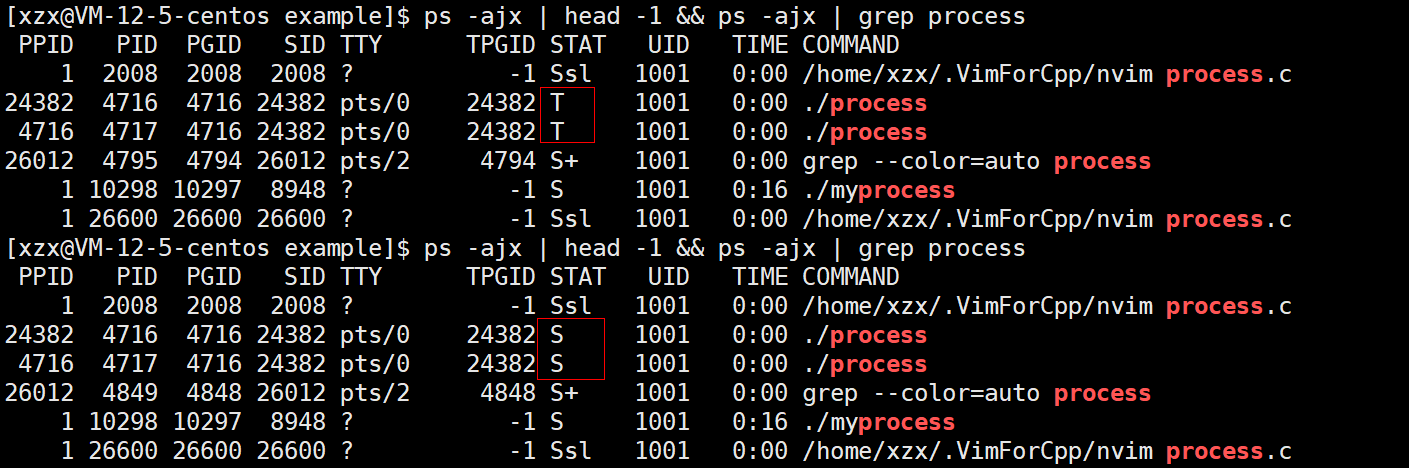Click ./process command beside the T-state PID 4717

[865, 132]
